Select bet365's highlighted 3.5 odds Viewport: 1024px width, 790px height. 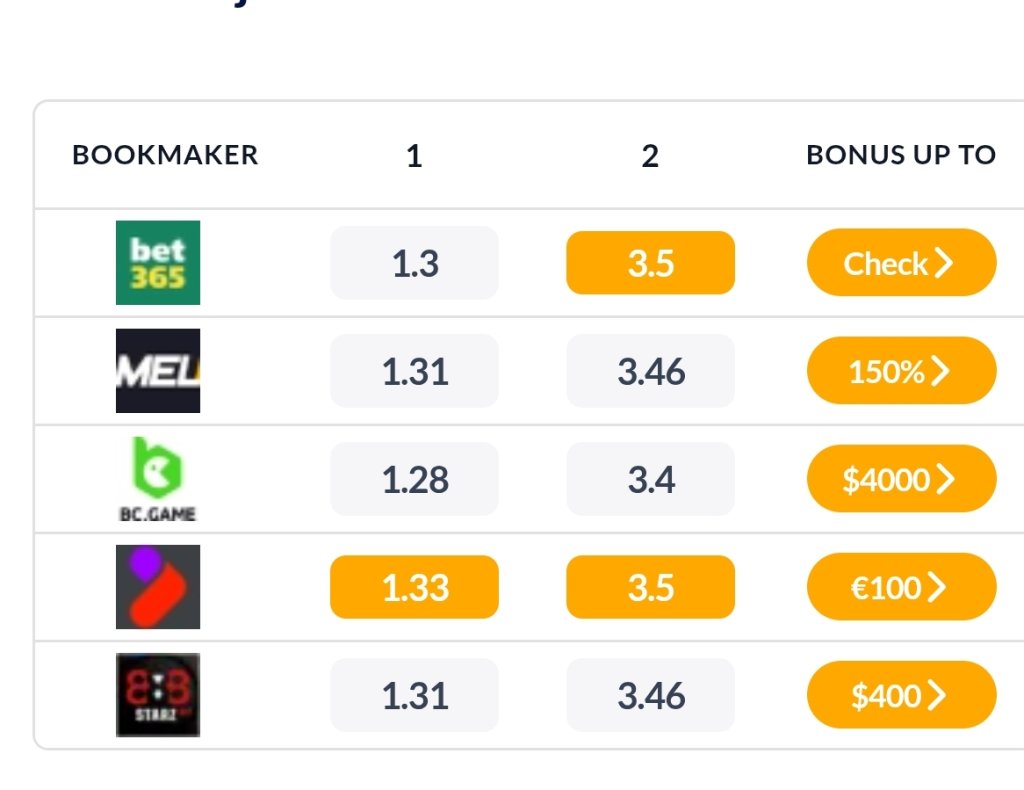pos(650,263)
